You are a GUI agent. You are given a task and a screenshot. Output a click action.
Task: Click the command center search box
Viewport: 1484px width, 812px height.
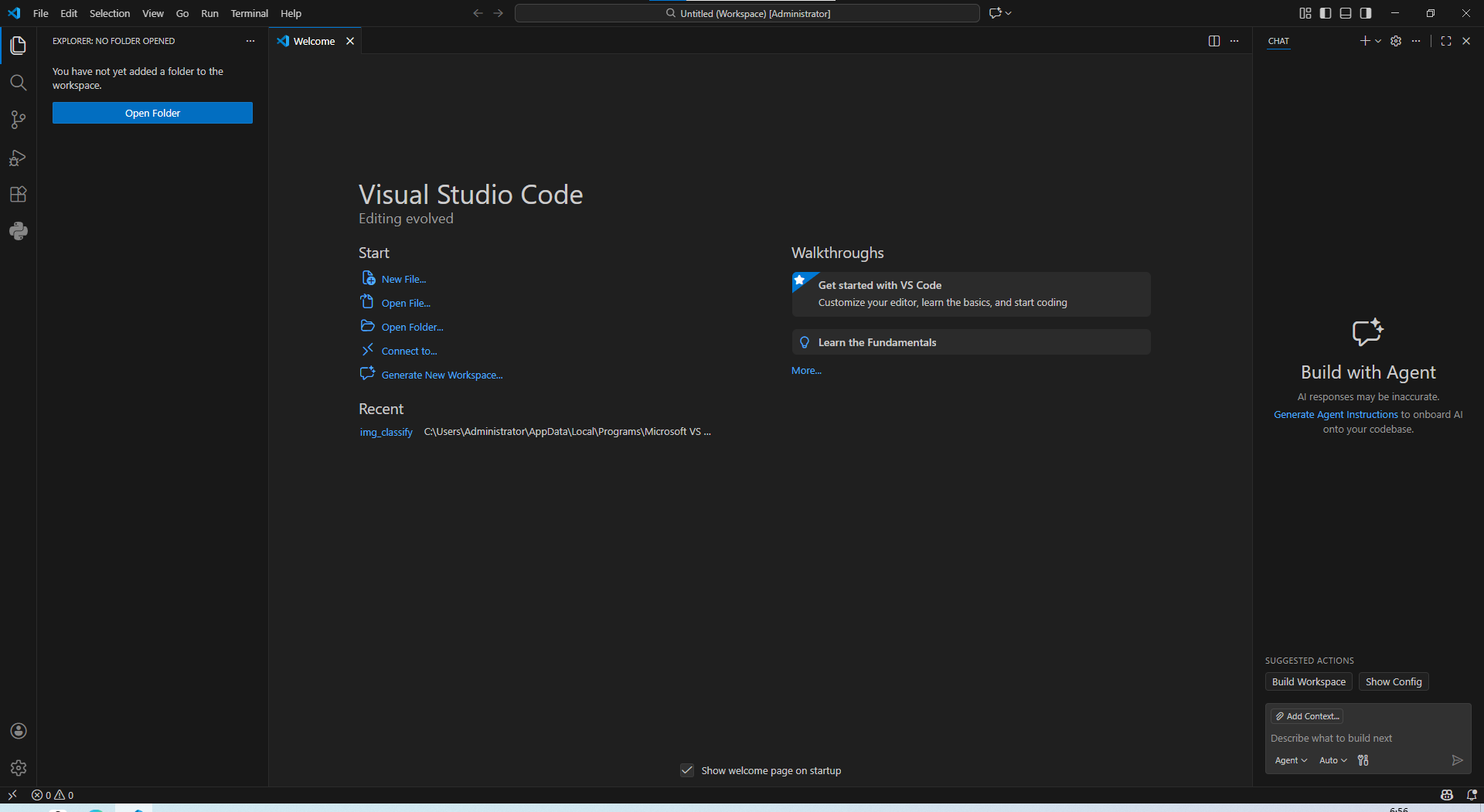[x=747, y=13]
